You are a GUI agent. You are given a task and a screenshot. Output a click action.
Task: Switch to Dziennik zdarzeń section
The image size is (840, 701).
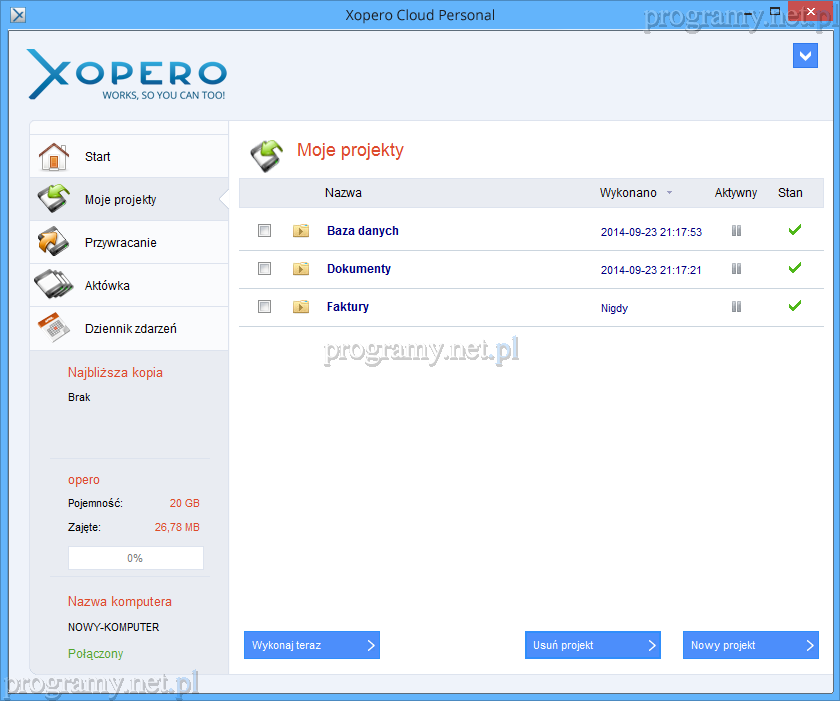click(130, 329)
